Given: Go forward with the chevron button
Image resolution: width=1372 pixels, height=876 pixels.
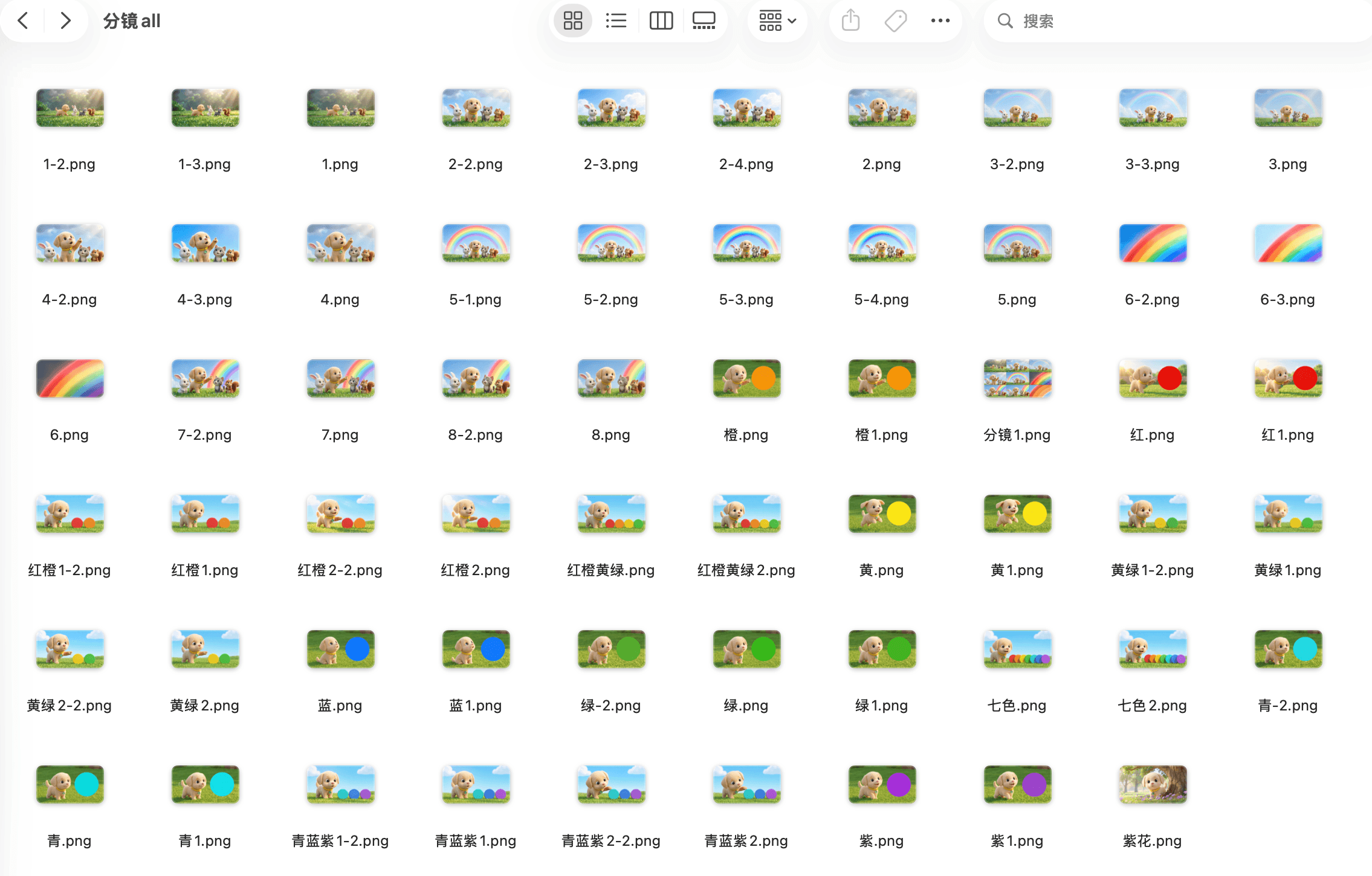Looking at the screenshot, I should point(65,21).
